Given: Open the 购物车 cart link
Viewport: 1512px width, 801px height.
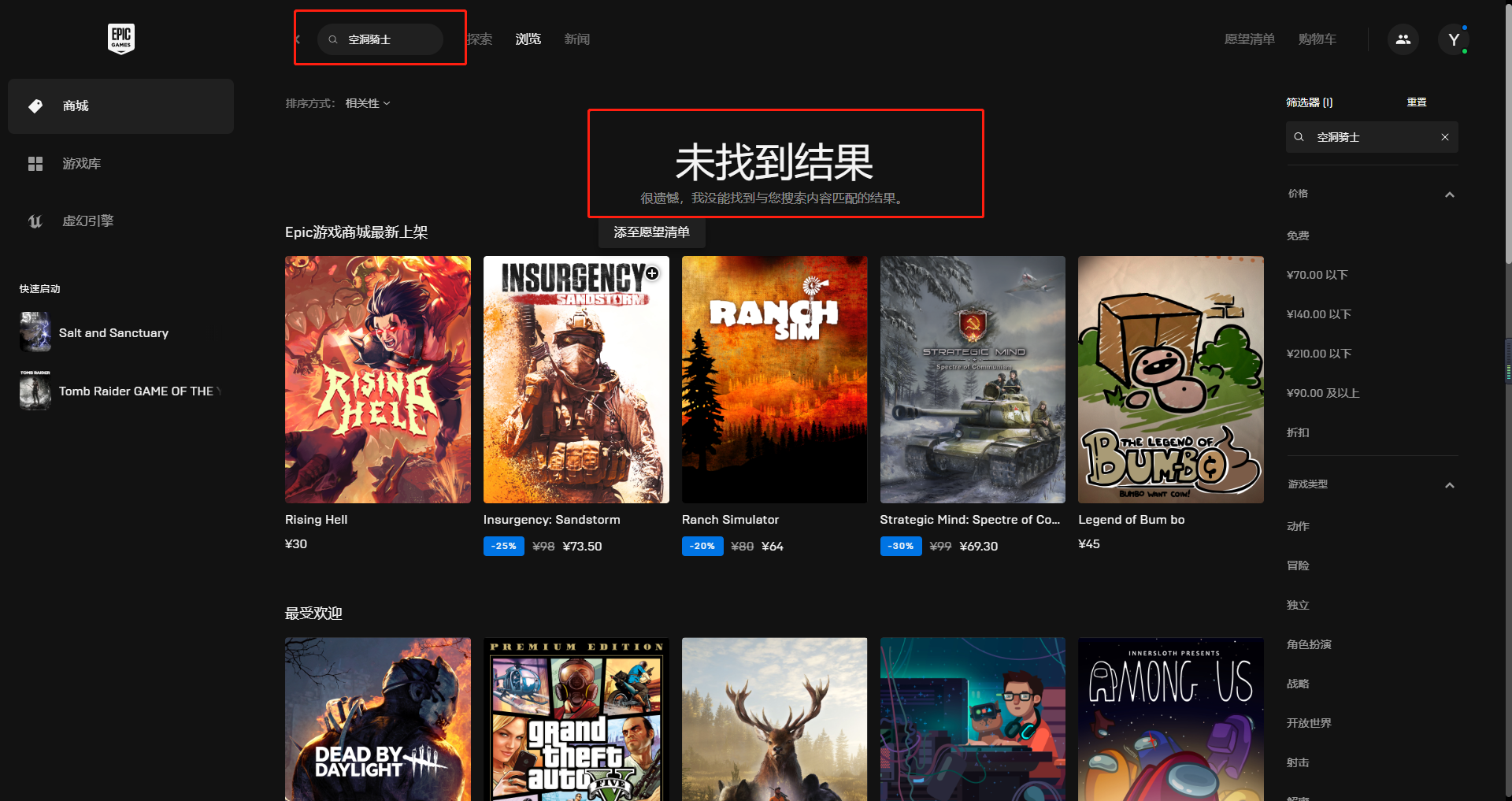Looking at the screenshot, I should (1317, 39).
